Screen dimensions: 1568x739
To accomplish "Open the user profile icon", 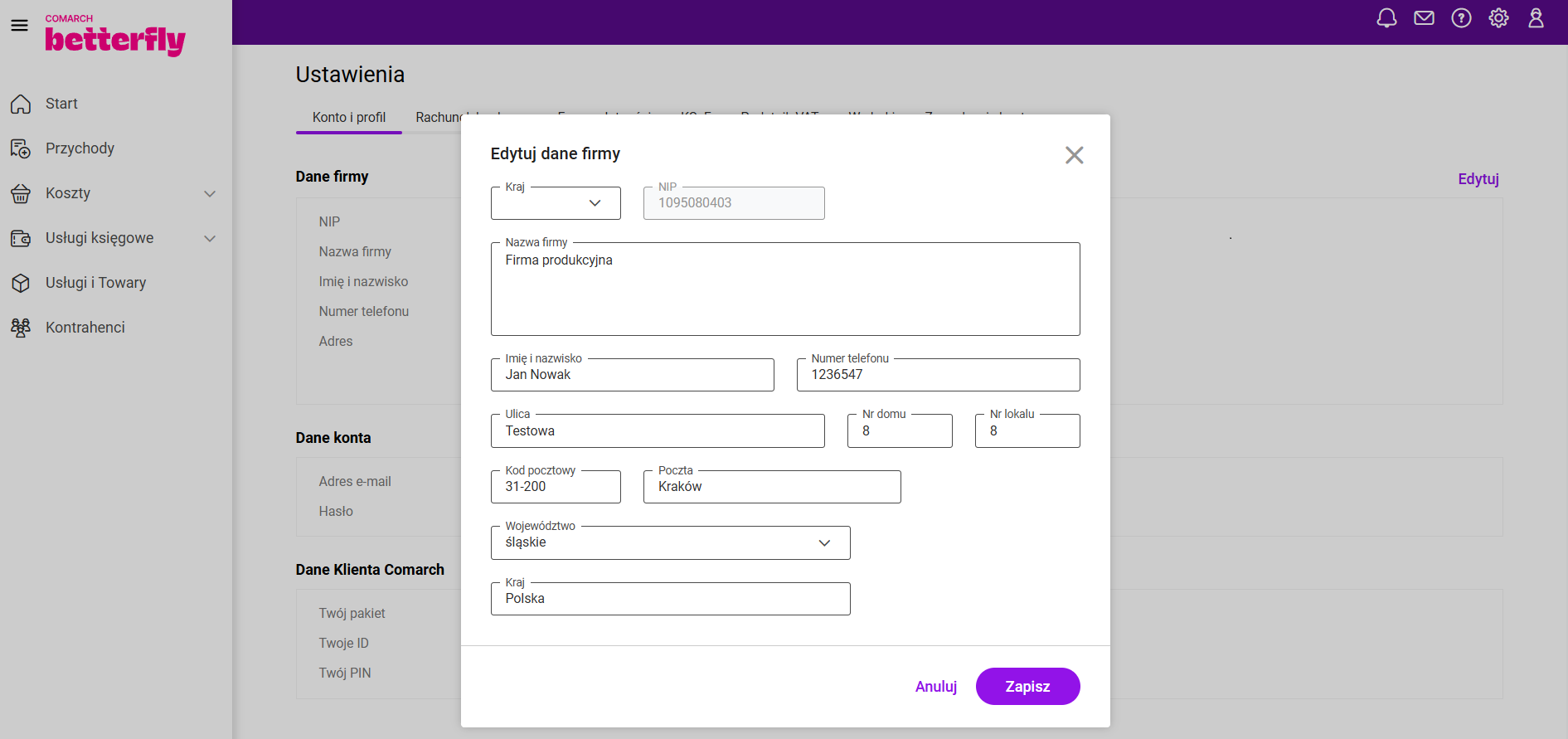I will tap(1536, 18).
